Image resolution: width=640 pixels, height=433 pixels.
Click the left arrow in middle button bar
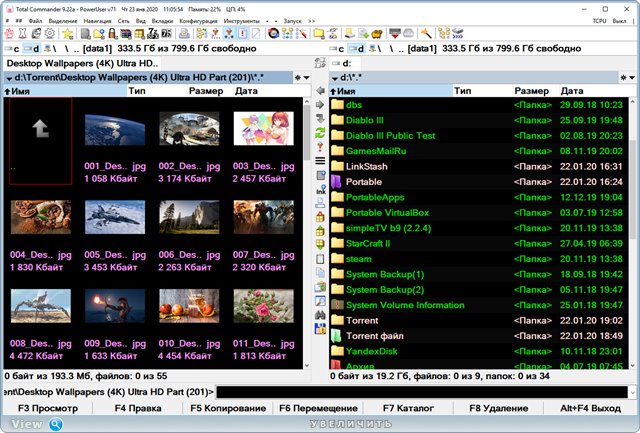coord(320,91)
